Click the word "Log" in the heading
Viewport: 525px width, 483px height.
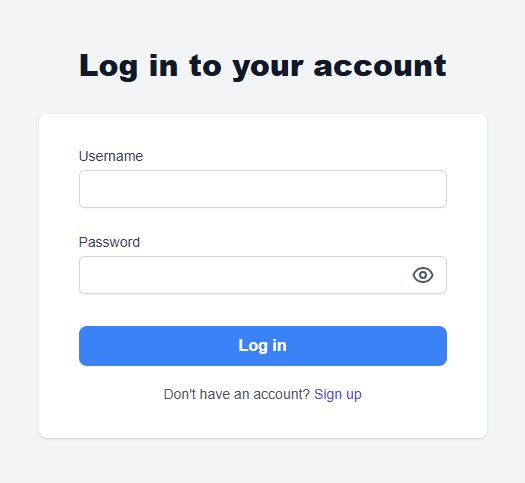pos(108,66)
